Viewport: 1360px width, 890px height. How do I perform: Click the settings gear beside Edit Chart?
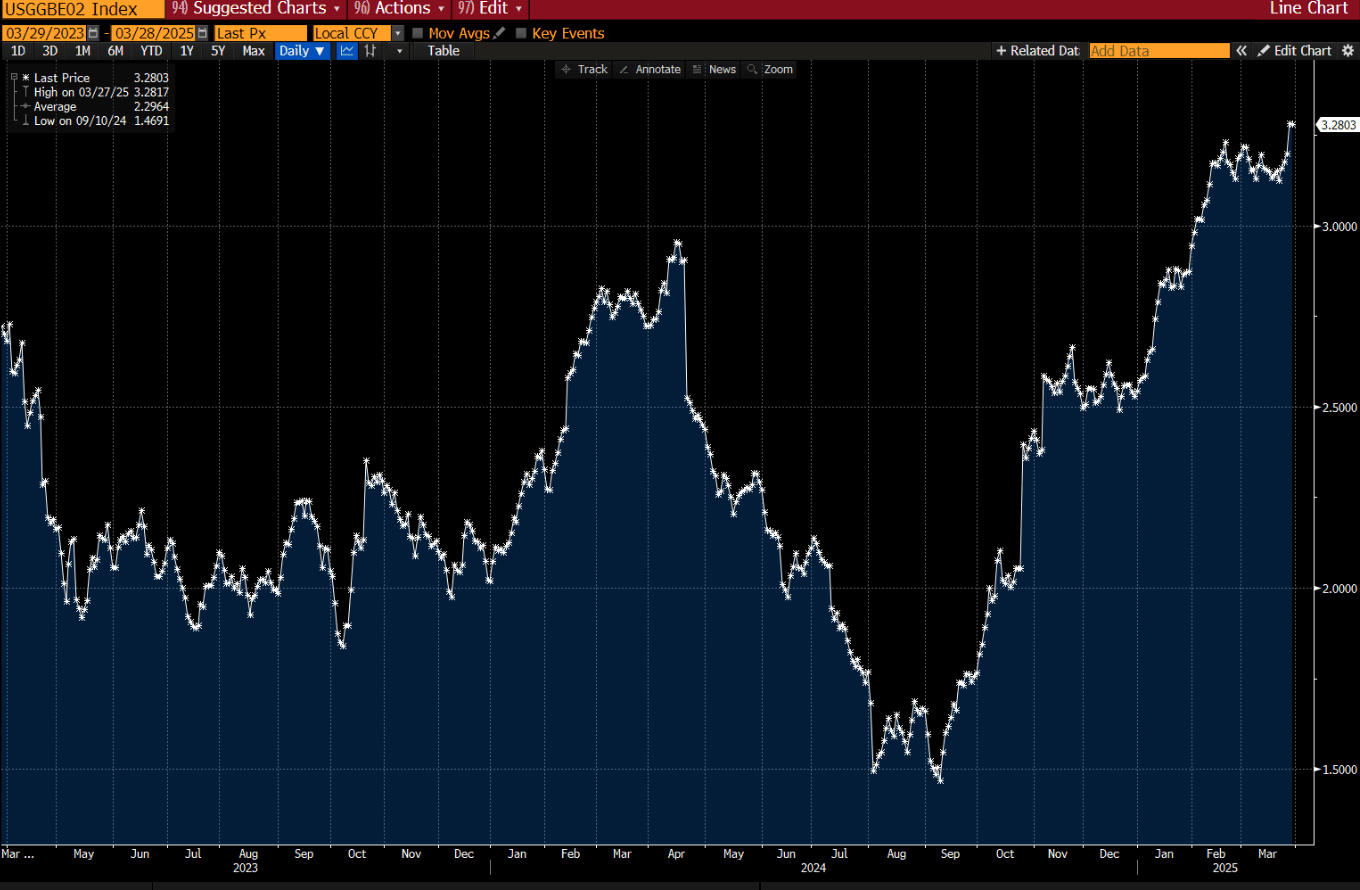[x=1347, y=50]
